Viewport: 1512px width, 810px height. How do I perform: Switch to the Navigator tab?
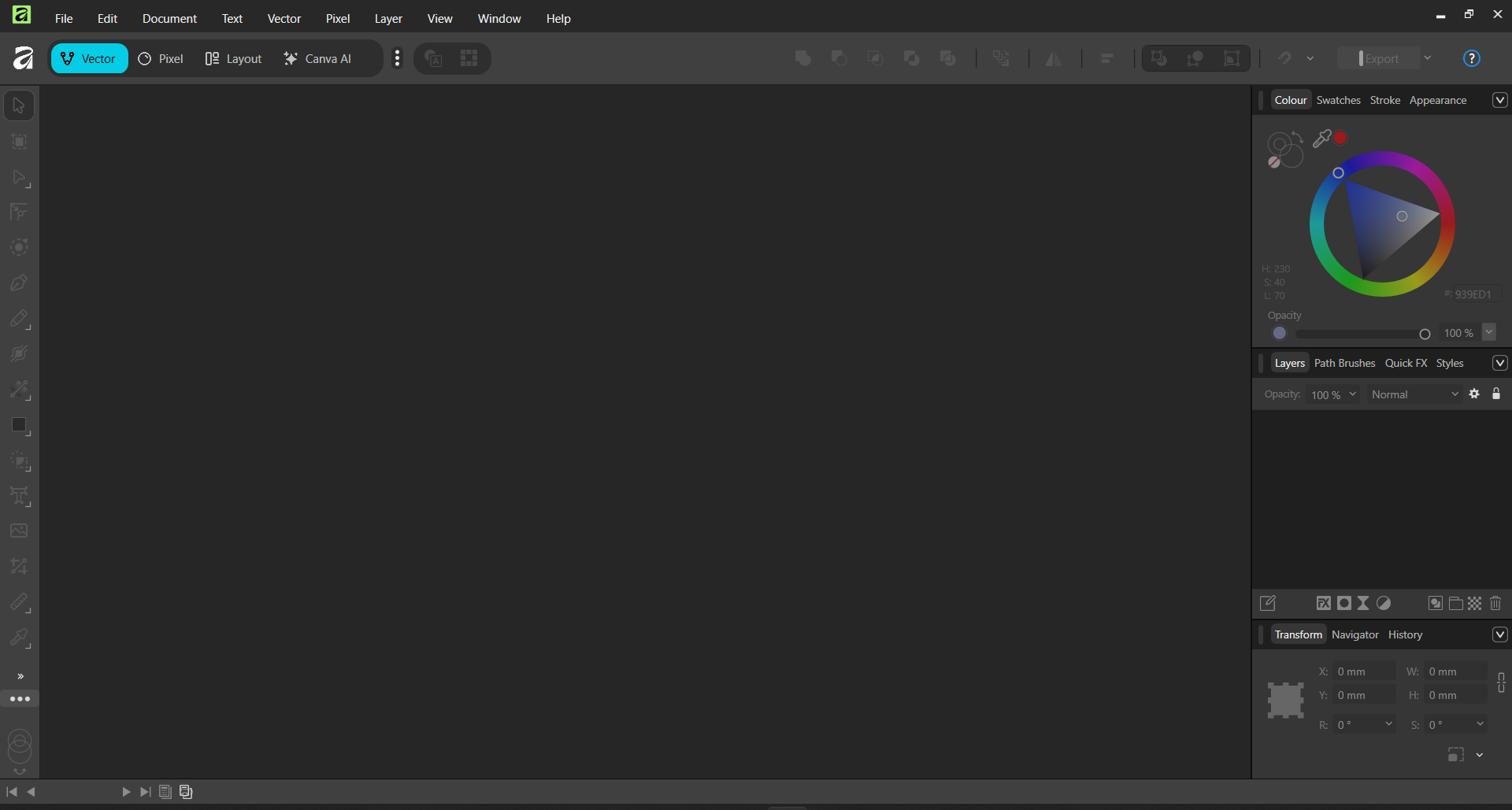point(1354,634)
